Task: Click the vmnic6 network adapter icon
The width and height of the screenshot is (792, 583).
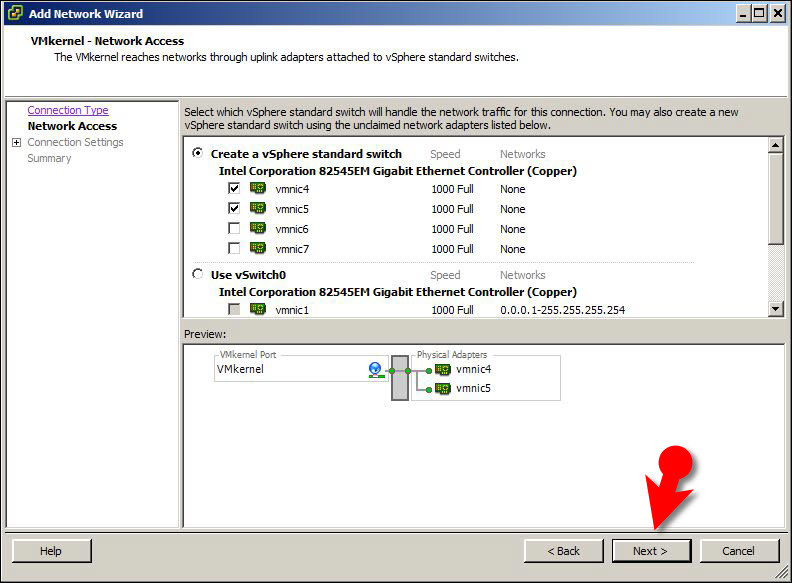Action: [x=258, y=228]
